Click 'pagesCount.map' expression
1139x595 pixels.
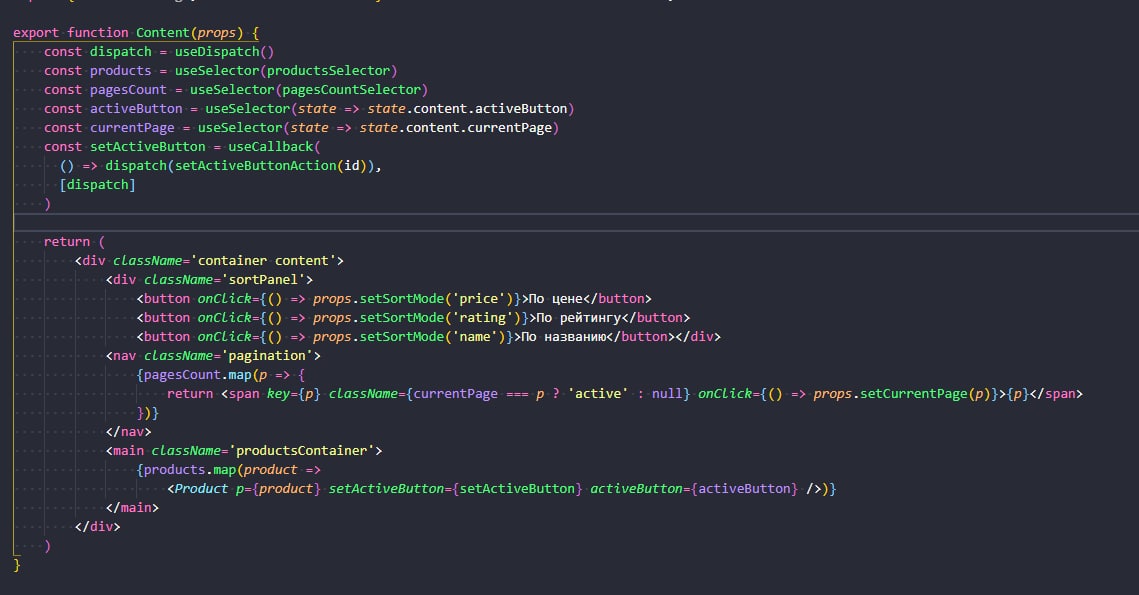(198, 374)
